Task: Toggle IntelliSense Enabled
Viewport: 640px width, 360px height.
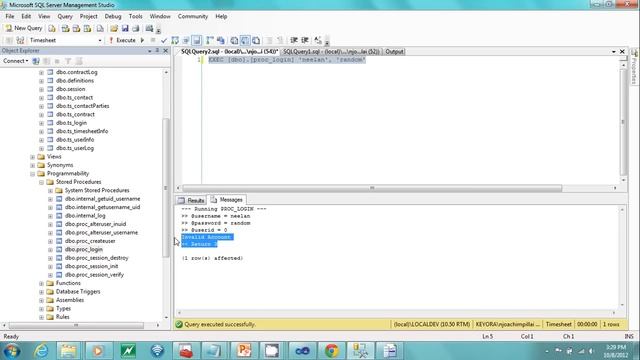Action: coord(197,40)
